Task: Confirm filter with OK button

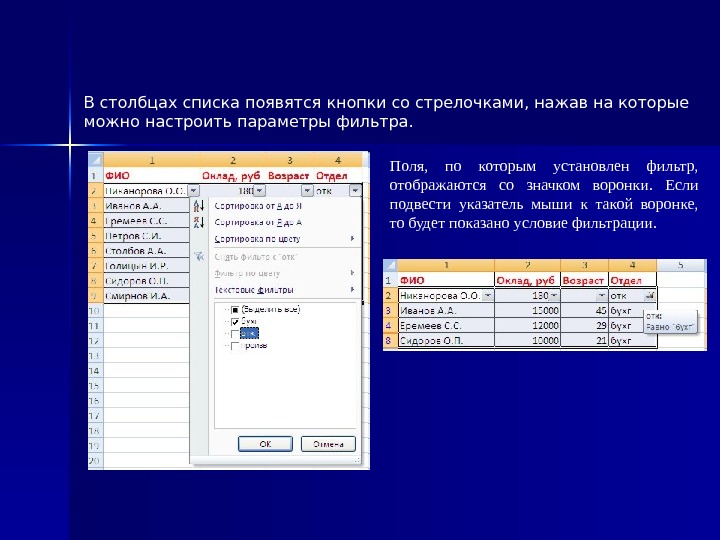Action: click(265, 444)
